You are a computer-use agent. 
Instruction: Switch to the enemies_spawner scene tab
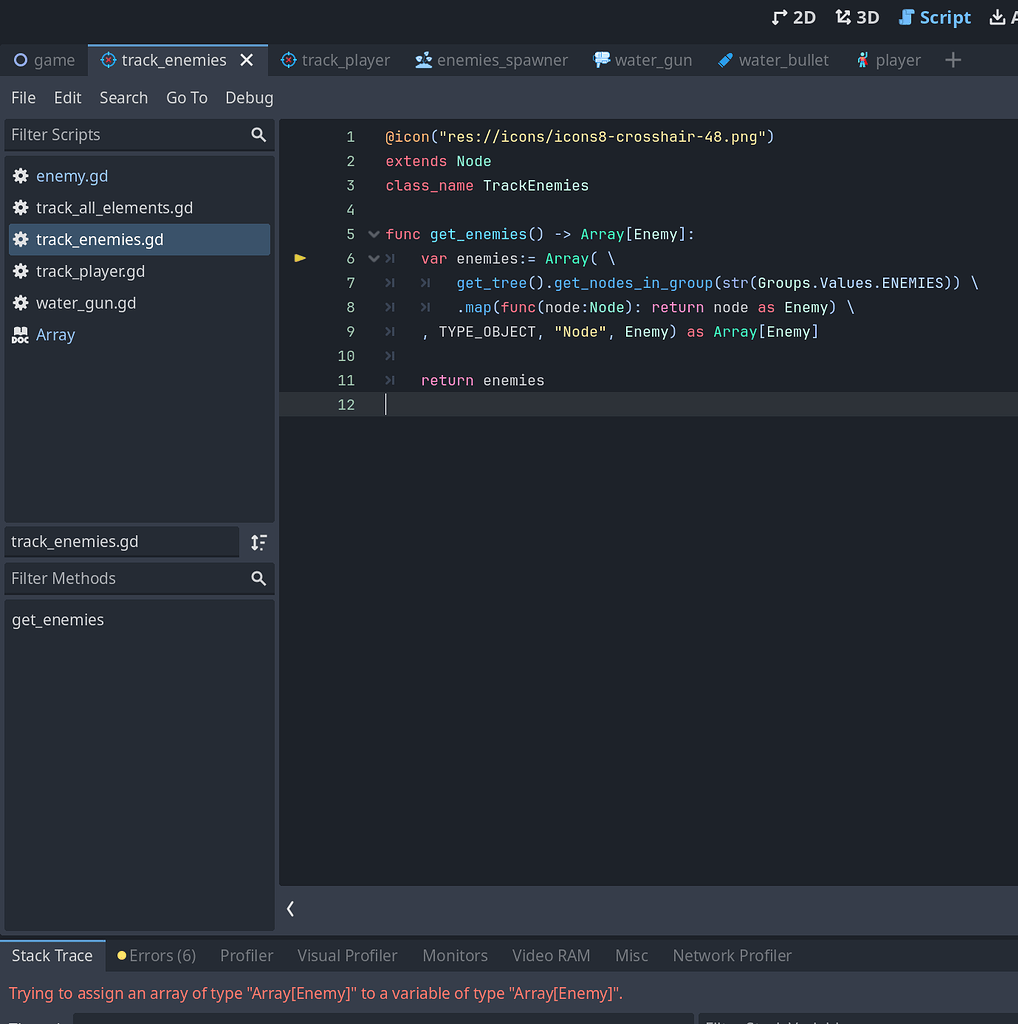click(491, 59)
